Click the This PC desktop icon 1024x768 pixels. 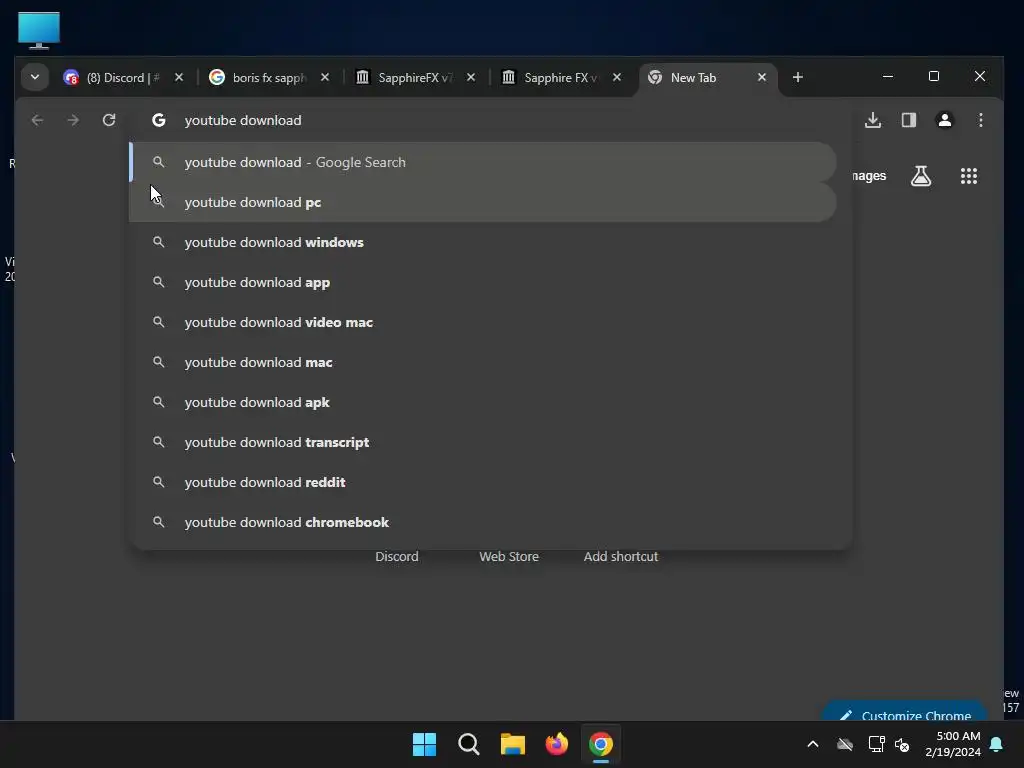click(39, 30)
